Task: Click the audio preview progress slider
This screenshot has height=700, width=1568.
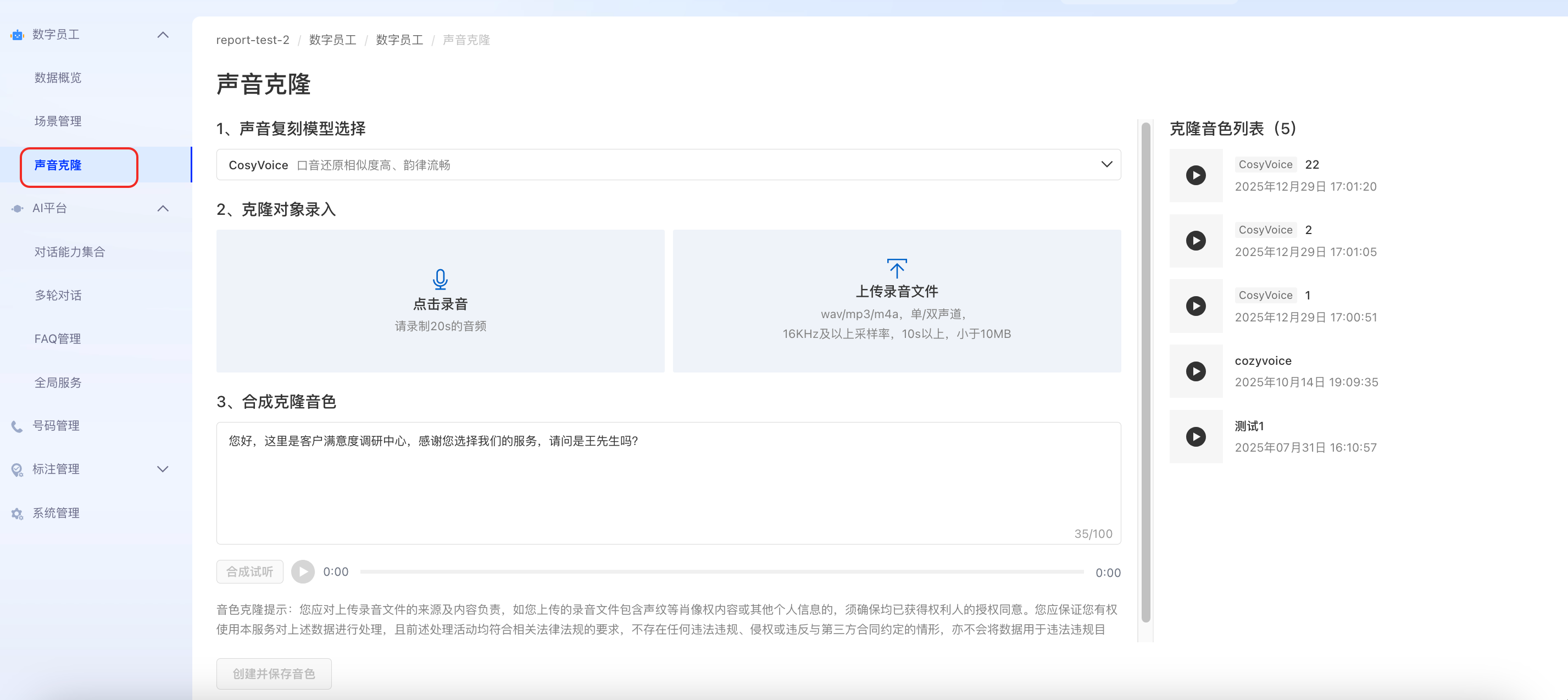Action: [x=721, y=571]
